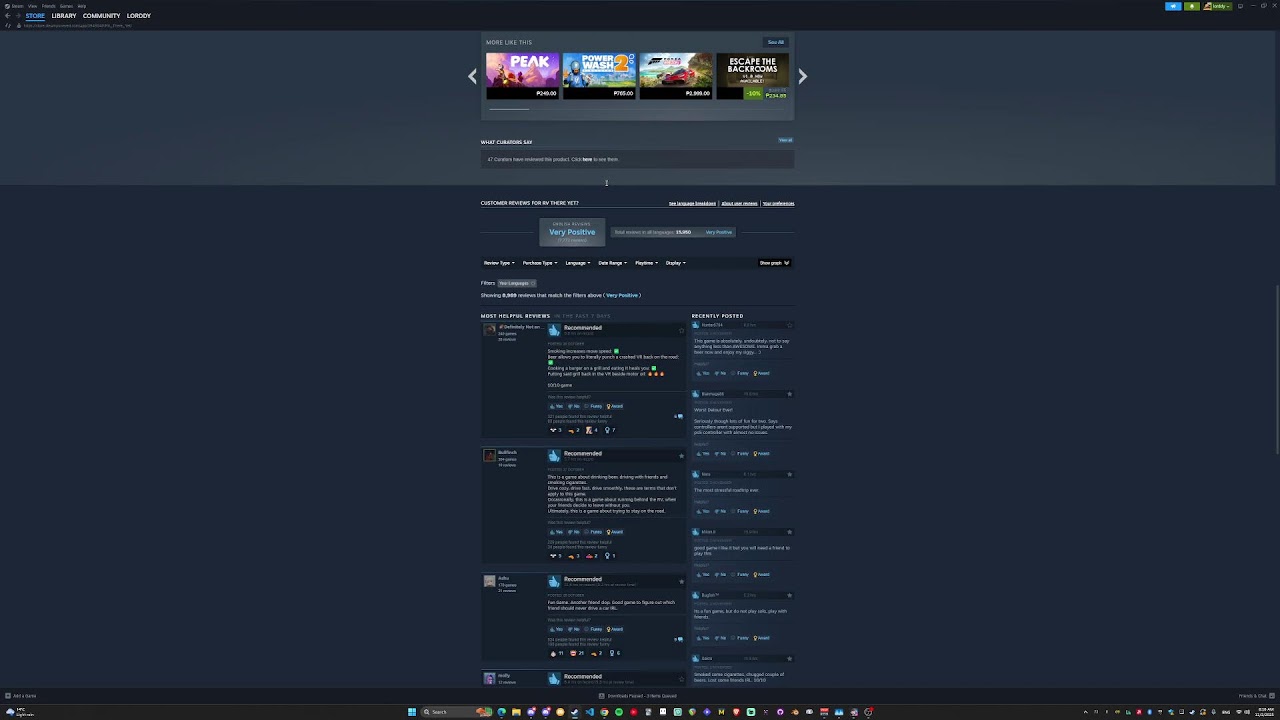
Task: Open Bullfinch's profile avatar
Action: coord(489,455)
